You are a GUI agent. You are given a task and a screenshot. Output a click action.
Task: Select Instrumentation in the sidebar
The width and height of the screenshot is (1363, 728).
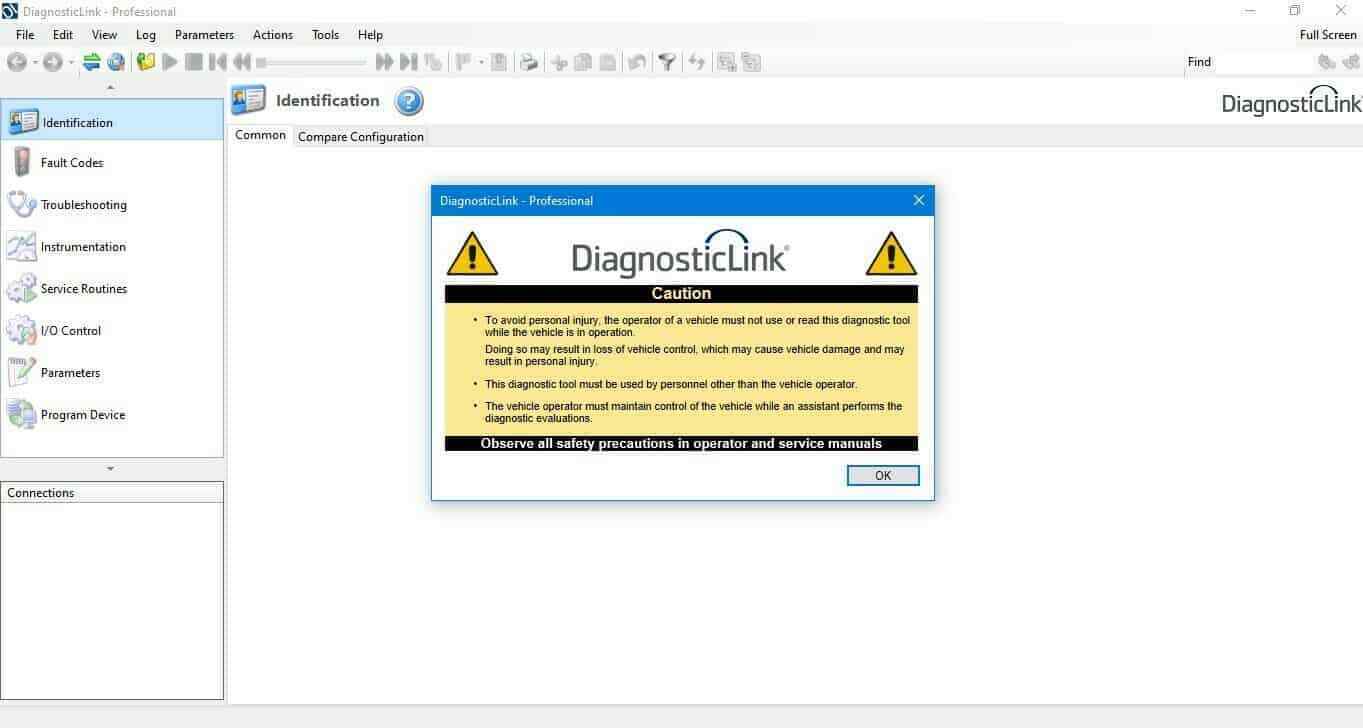click(112, 247)
